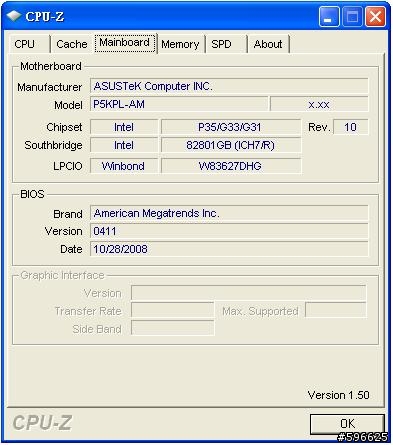Go to the Memory tab

(x=180, y=44)
